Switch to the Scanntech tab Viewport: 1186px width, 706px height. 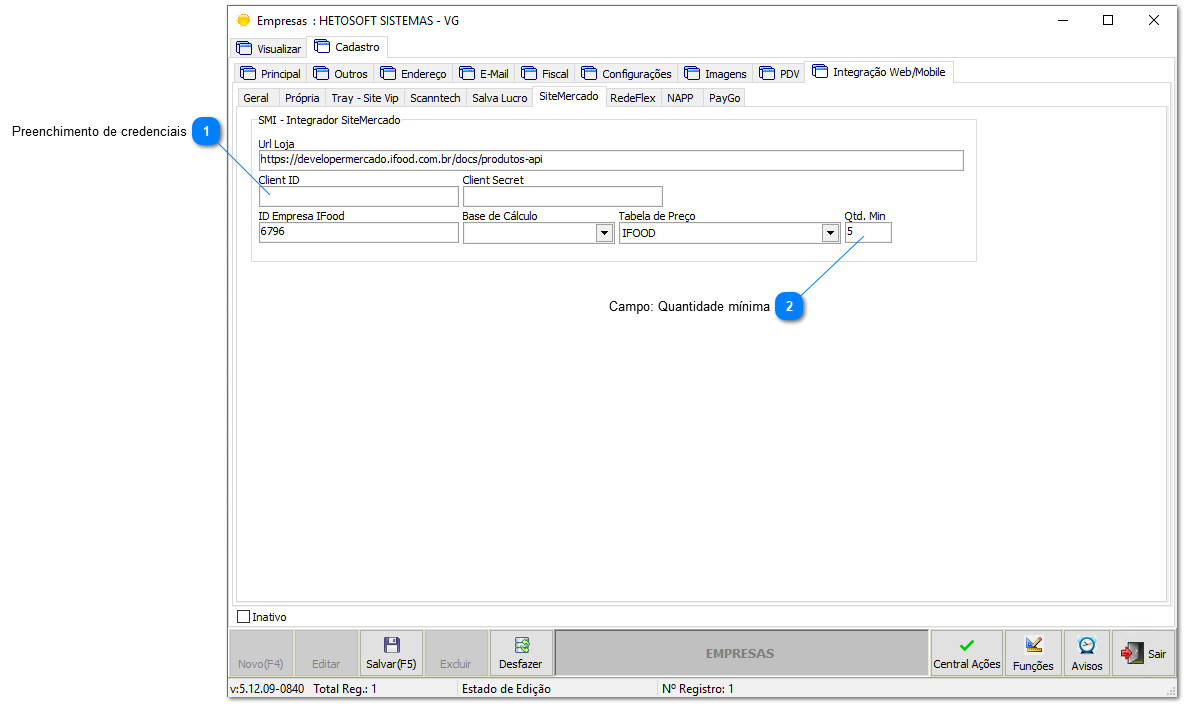click(435, 97)
